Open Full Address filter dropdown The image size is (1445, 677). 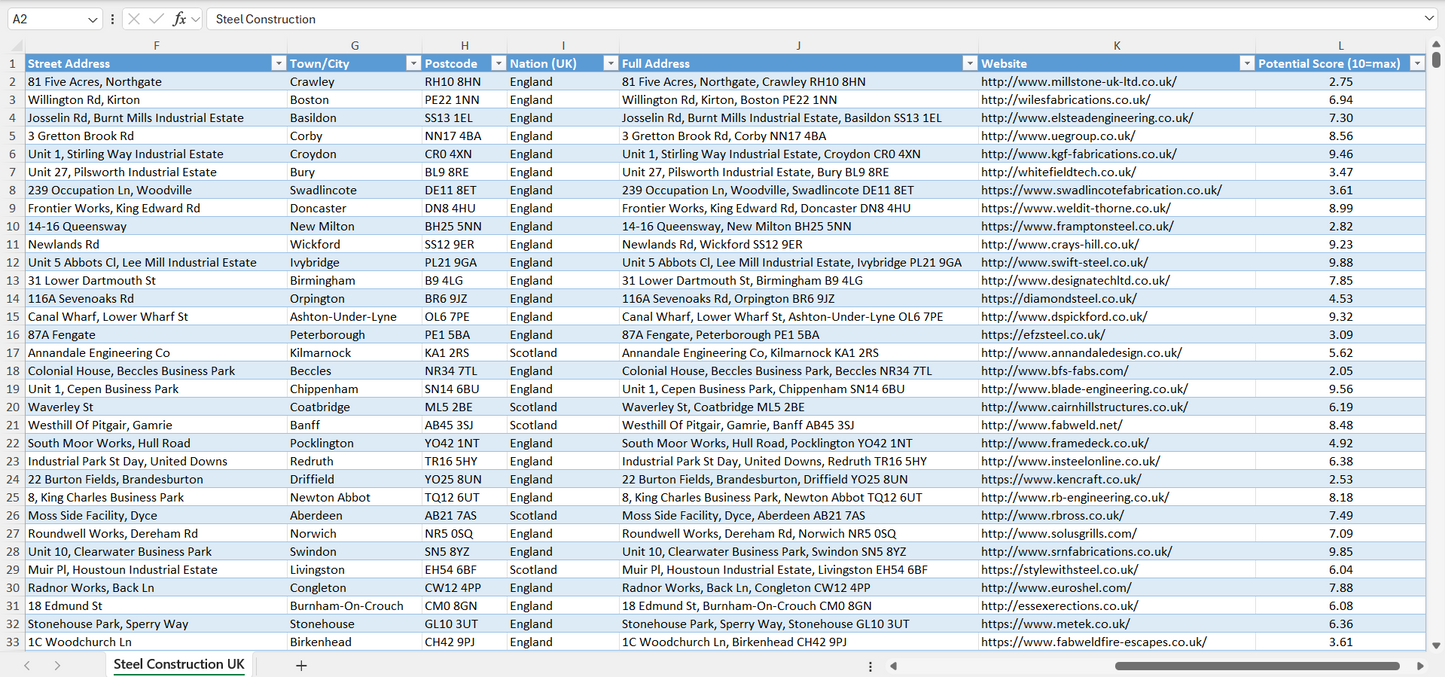pyautogui.click(x=969, y=63)
